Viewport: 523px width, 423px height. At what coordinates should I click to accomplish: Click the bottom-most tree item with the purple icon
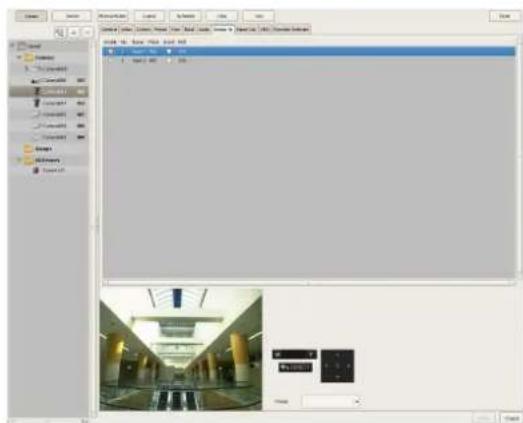coord(49,170)
